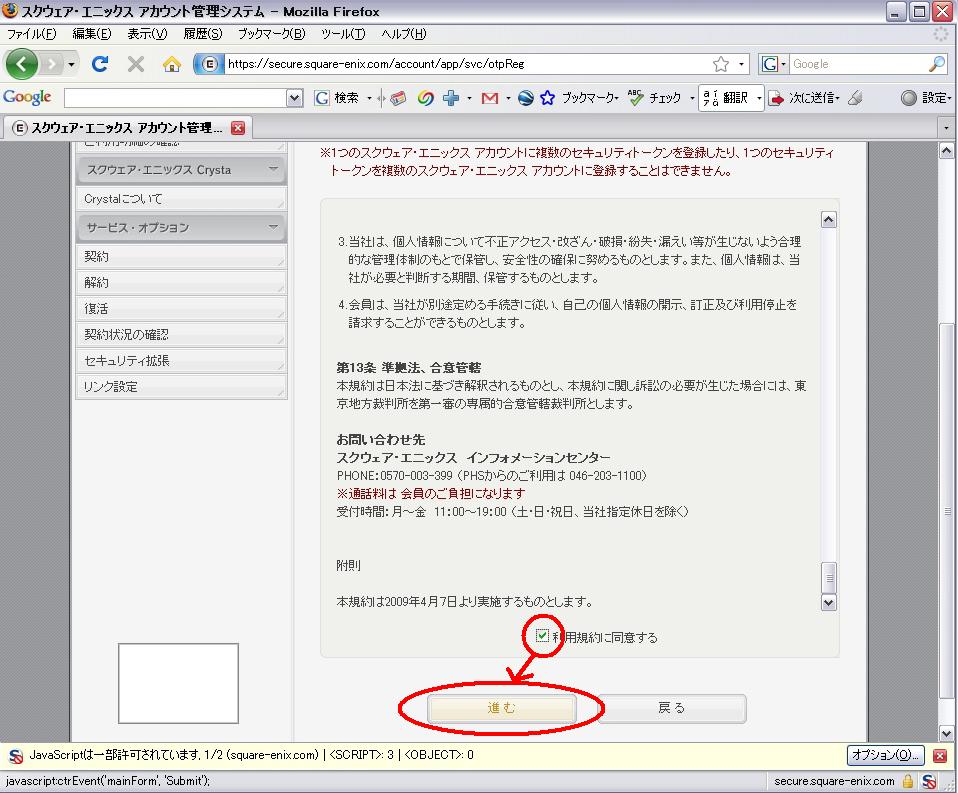The image size is (958, 793).
Task: Click the Google Toolbar 検索 button
Action: tap(337, 98)
